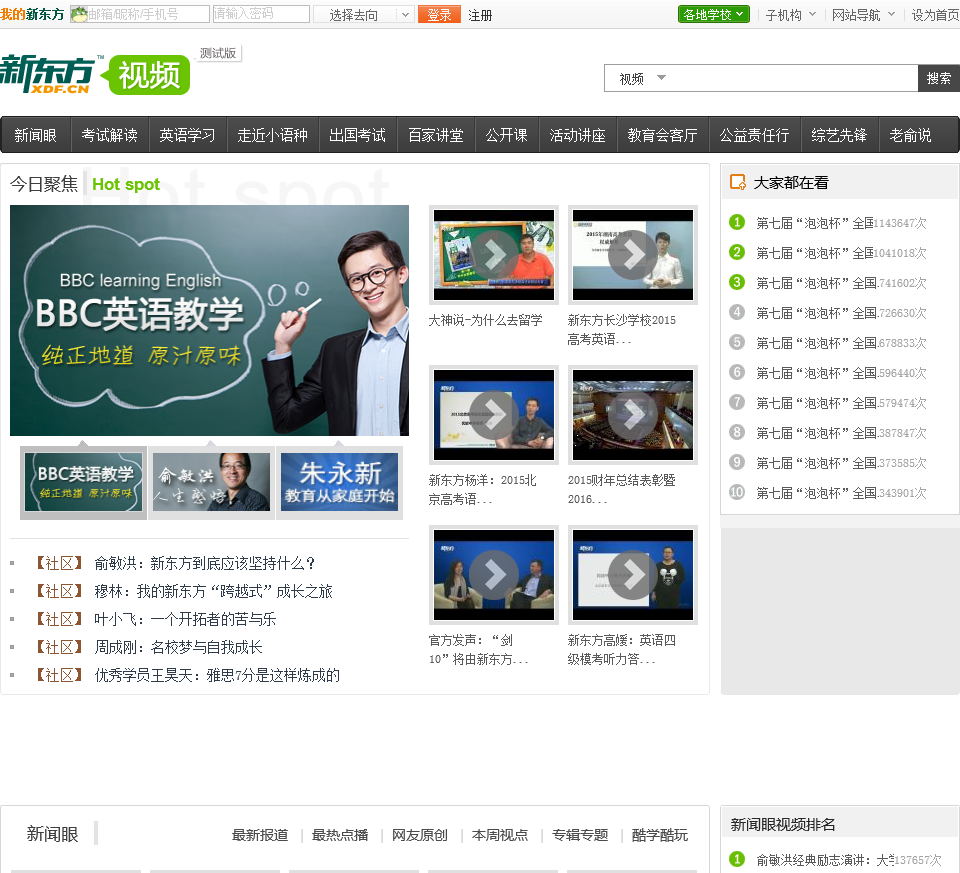Switch to 网友原创 tab
This screenshot has width=960, height=873.
point(420,835)
